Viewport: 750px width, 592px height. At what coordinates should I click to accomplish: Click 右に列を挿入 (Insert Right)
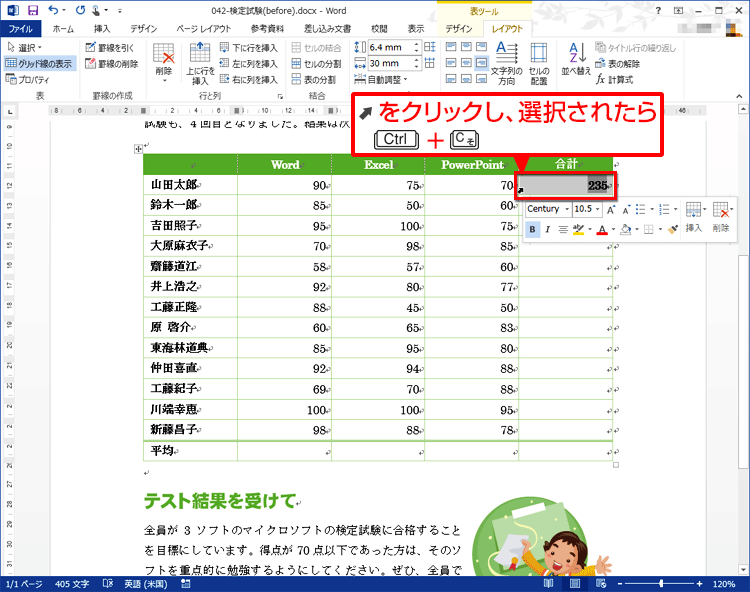248,79
